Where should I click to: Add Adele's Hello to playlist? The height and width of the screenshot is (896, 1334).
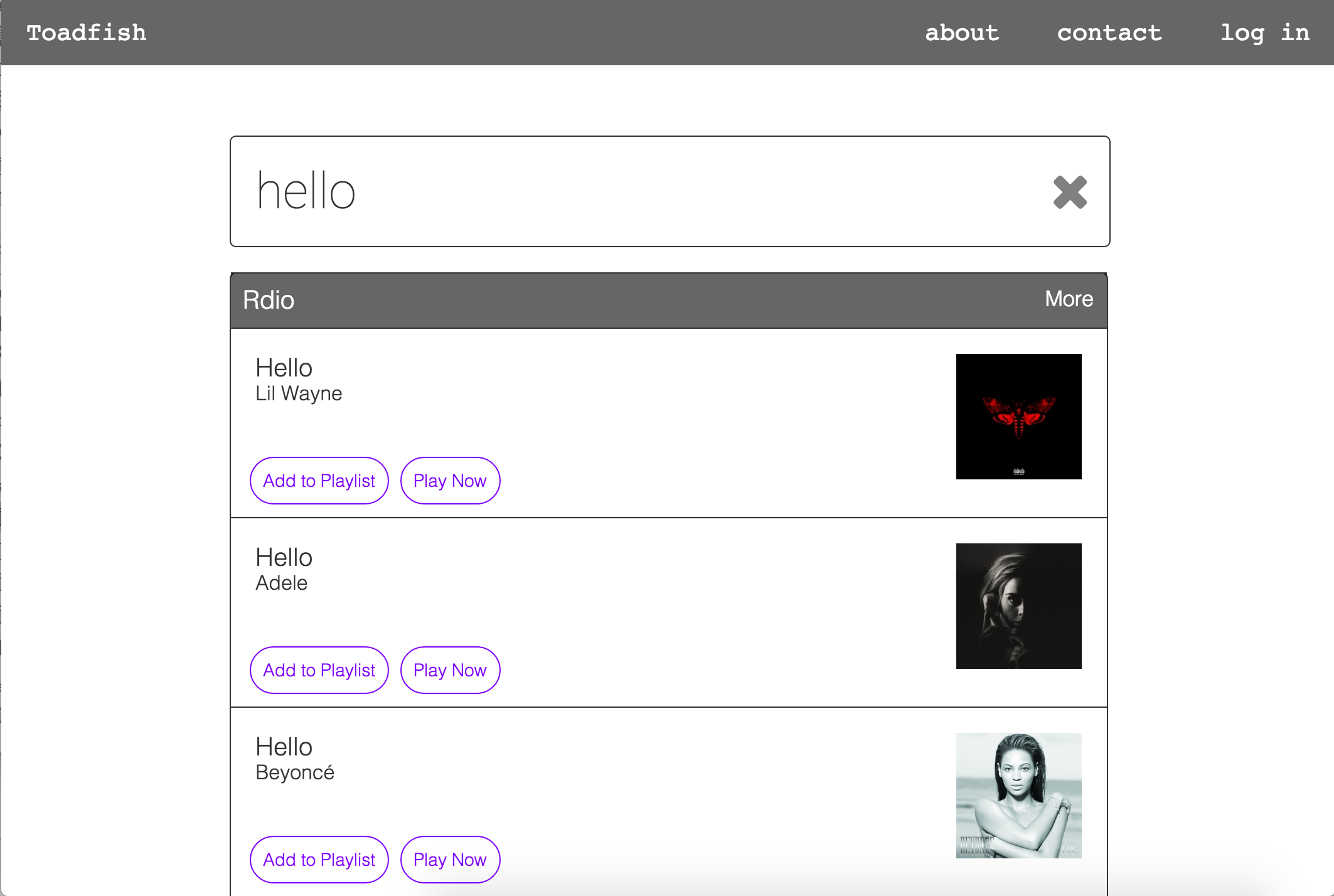tap(319, 670)
